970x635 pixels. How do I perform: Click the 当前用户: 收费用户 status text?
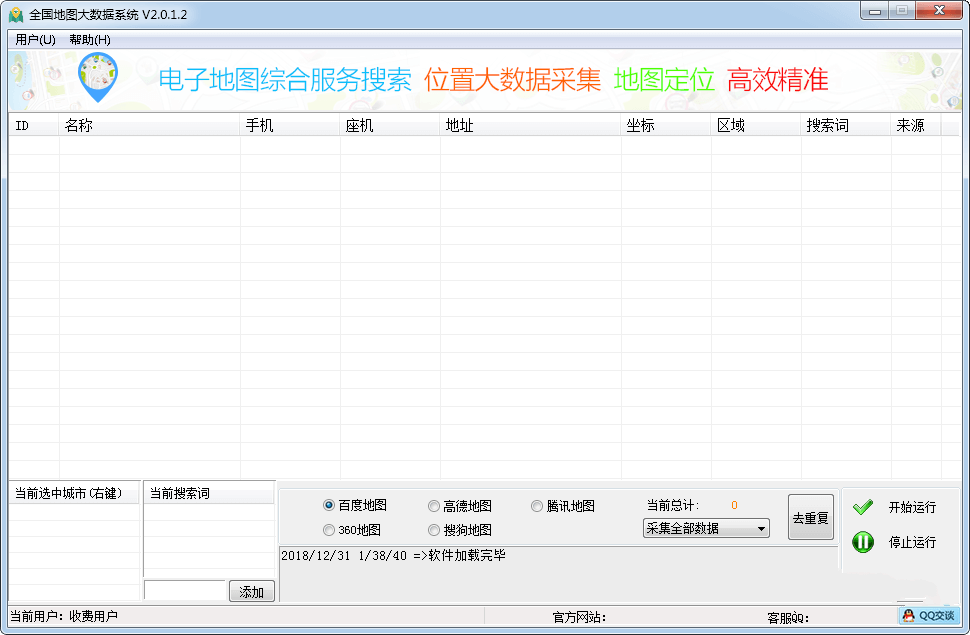pyautogui.click(x=64, y=616)
